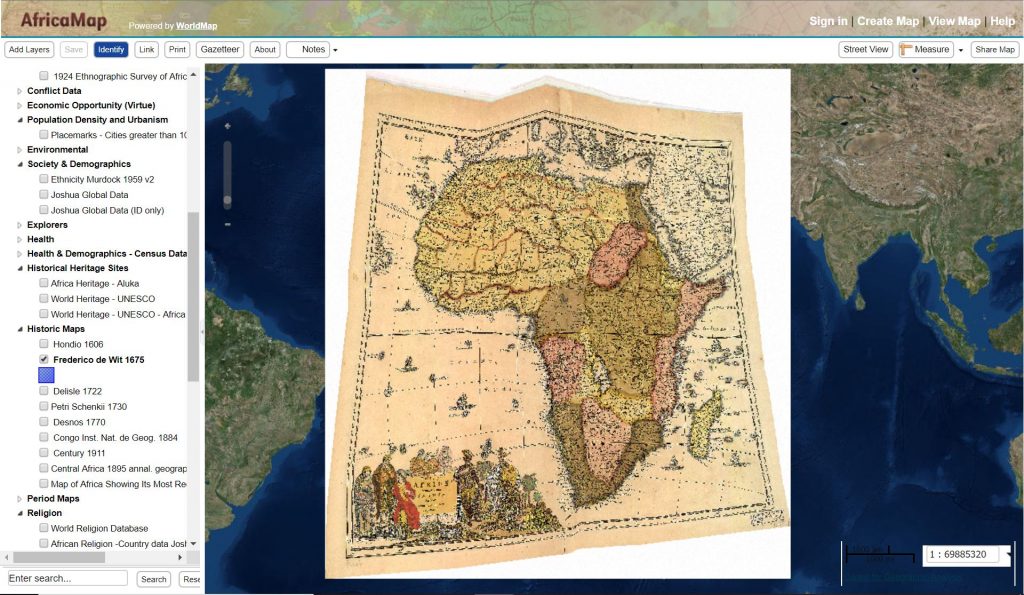The width and height of the screenshot is (1024, 595).
Task: Click the Share Map button
Action: [x=995, y=50]
